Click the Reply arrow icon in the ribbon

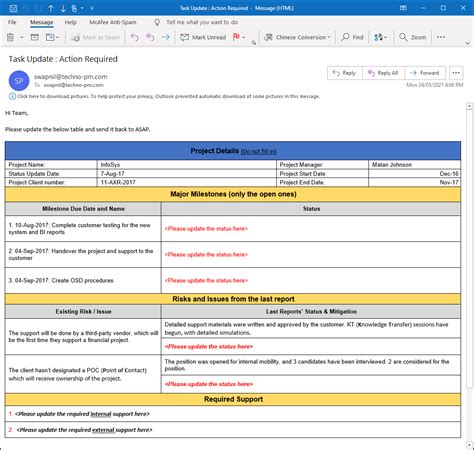[x=135, y=37]
